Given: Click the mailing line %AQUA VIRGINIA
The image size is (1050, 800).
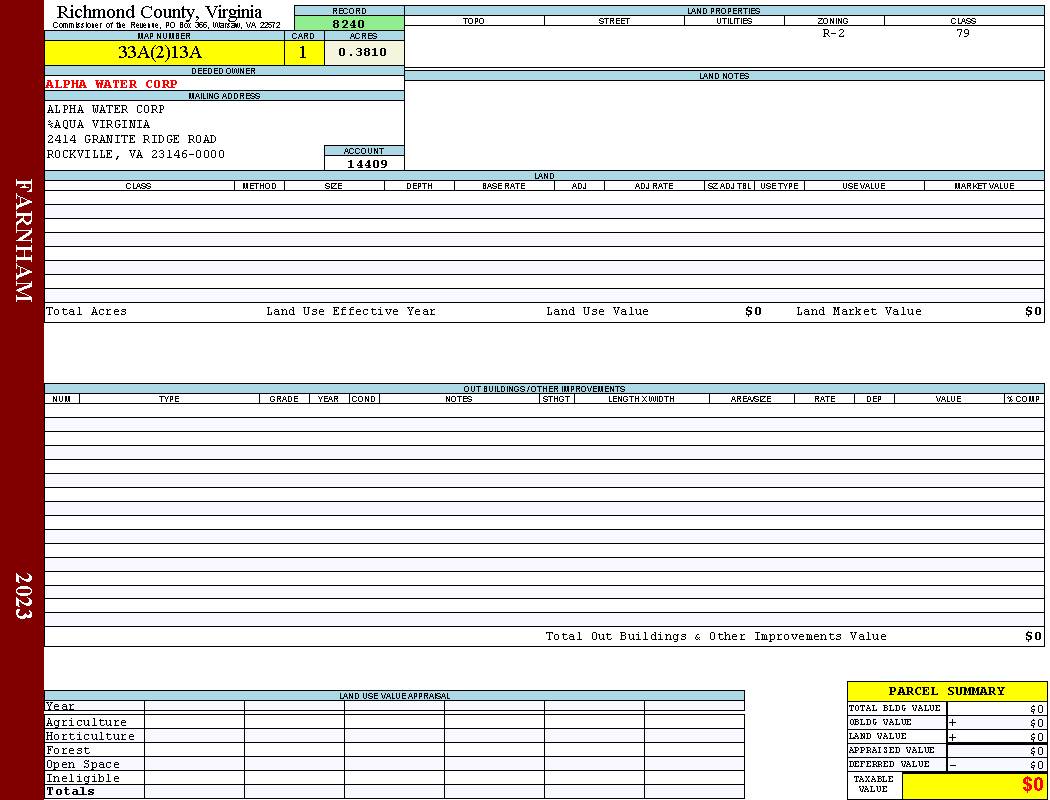Looking at the screenshot, I should (x=98, y=125).
